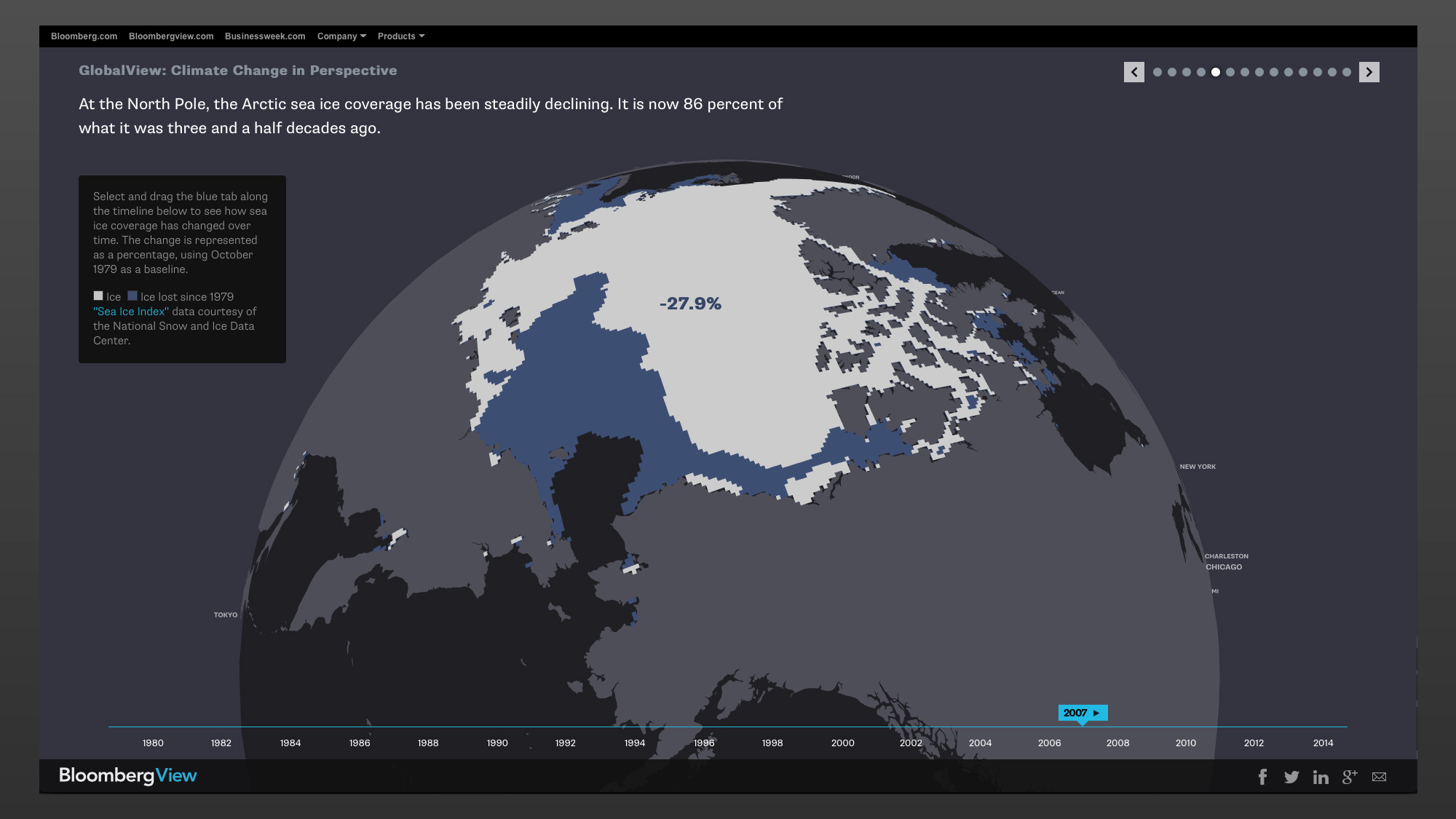The height and width of the screenshot is (819, 1456).
Task: Advance to the next slide arrow
Action: tap(1369, 72)
